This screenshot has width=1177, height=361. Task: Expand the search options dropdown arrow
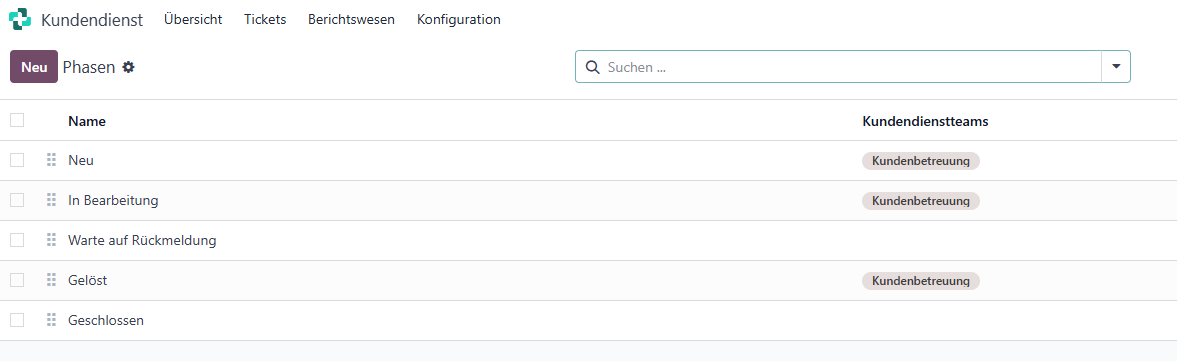[1115, 67]
